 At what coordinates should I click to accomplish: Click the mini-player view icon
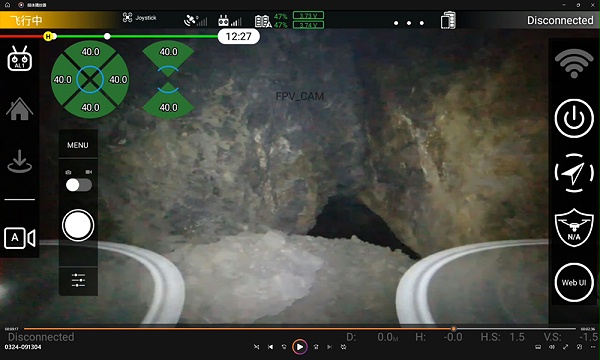point(579,347)
